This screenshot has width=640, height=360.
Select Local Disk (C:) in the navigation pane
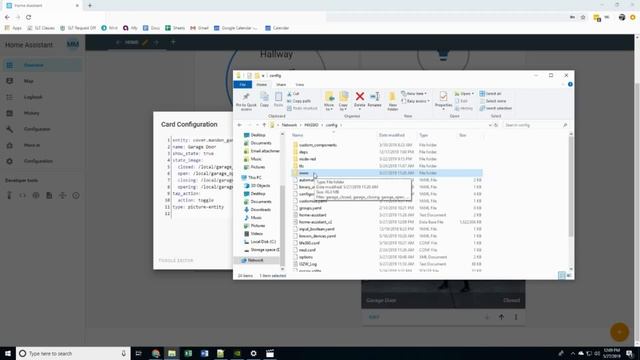tap(263, 242)
